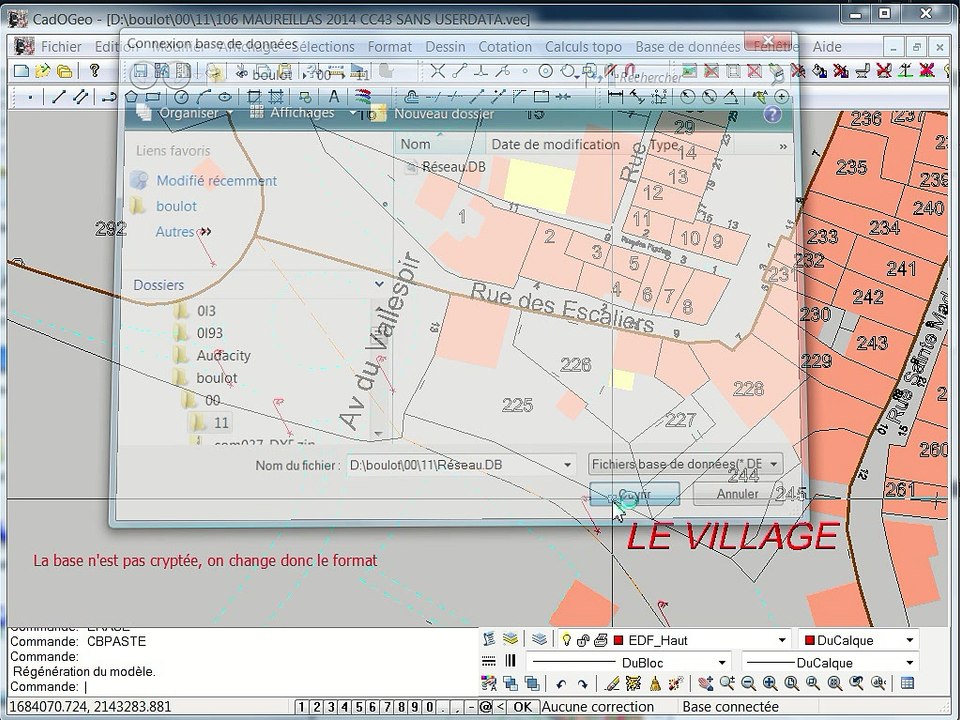Open the DuCalque lineweight dropdown
Screen dimensions: 960x720
pos(910,662)
